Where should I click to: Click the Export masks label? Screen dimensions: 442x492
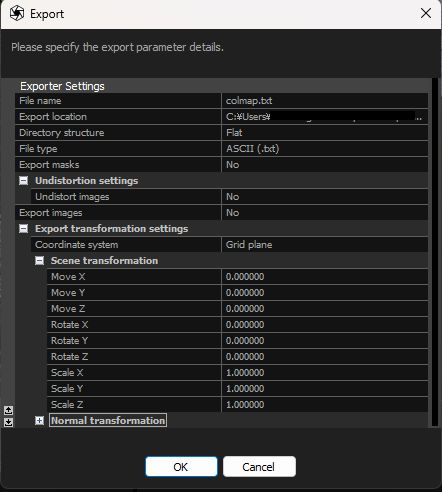coord(49,165)
